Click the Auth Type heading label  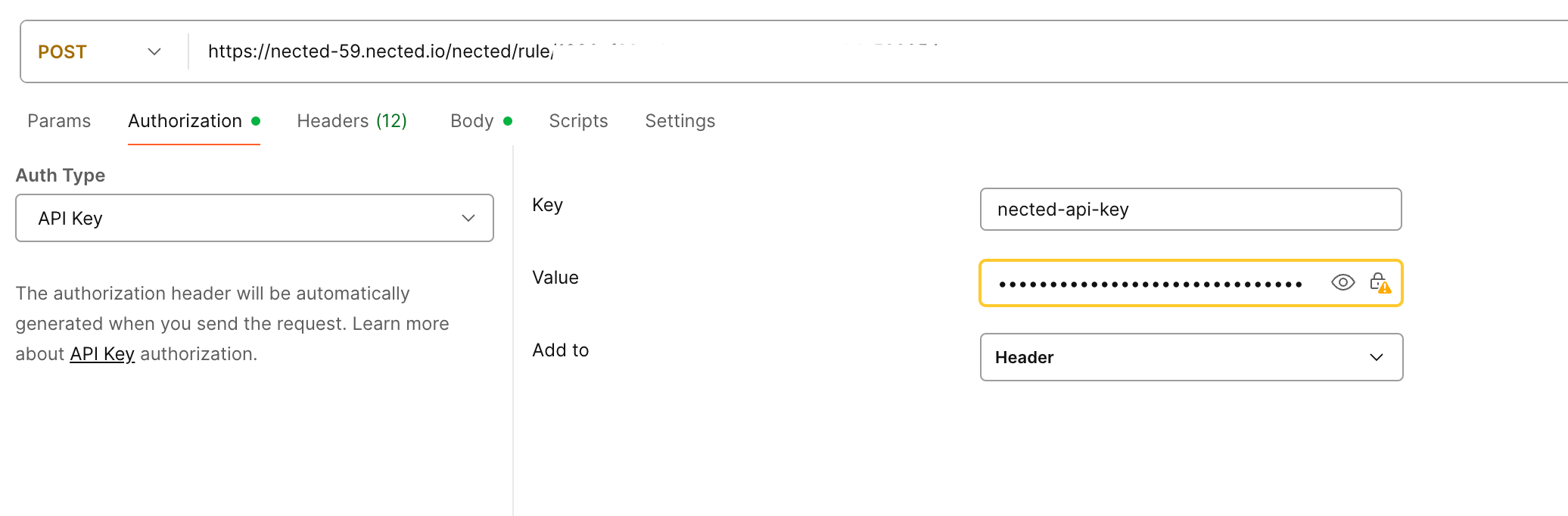click(61, 176)
